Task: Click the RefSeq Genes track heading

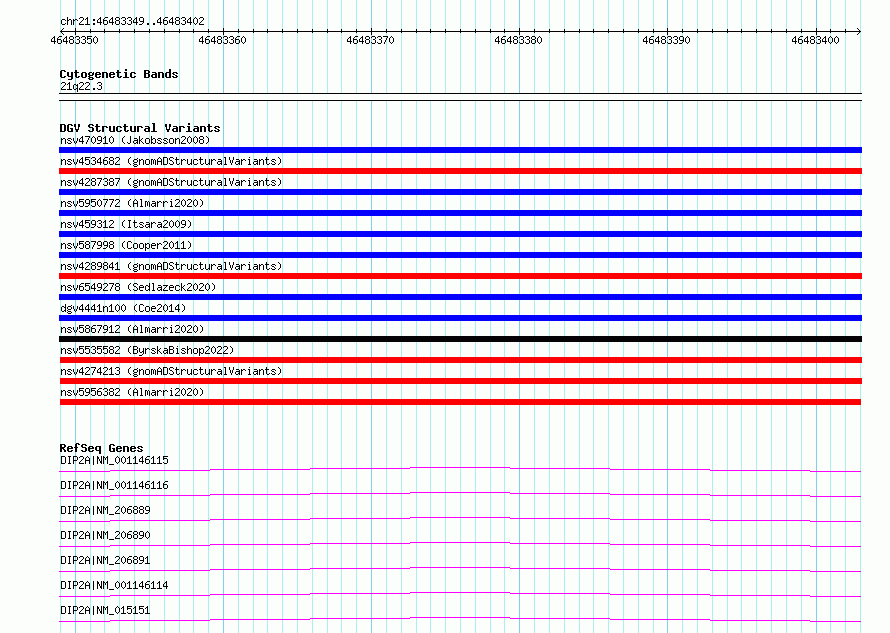Action: pyautogui.click(x=101, y=448)
